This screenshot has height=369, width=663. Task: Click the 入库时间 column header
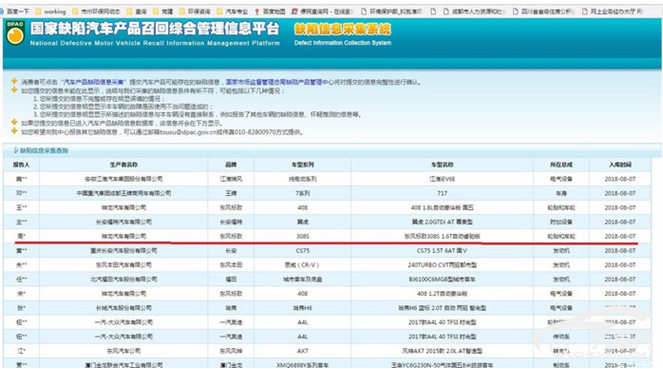620,164
